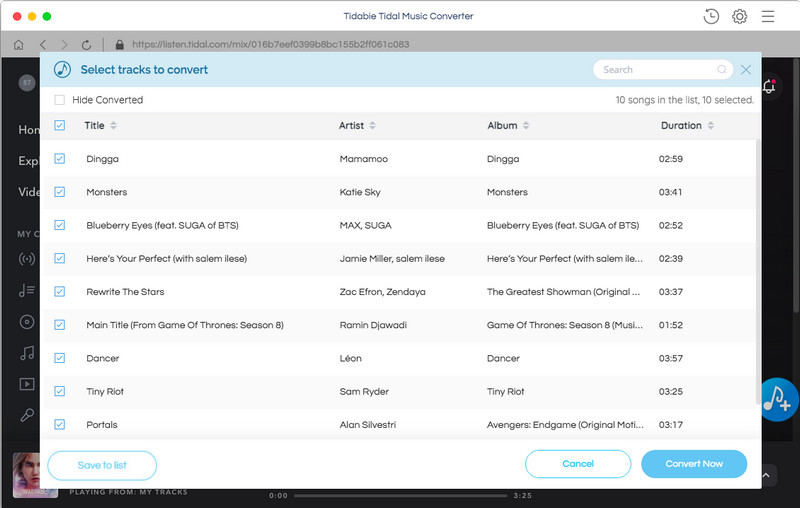Uncheck the Portals track
Screen dimensions: 800x508
click(x=60, y=424)
